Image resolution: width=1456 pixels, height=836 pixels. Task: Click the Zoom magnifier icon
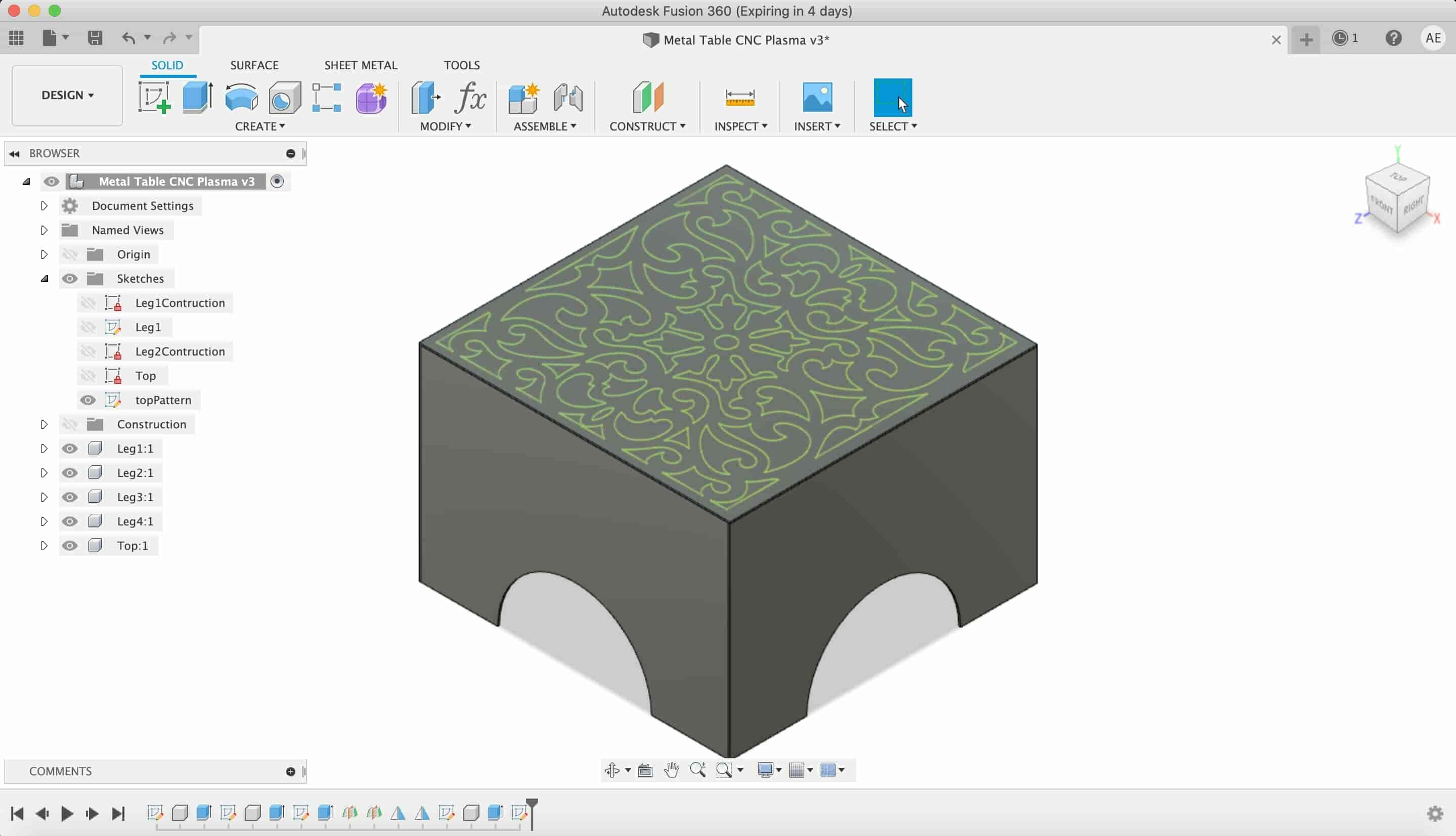click(x=697, y=770)
